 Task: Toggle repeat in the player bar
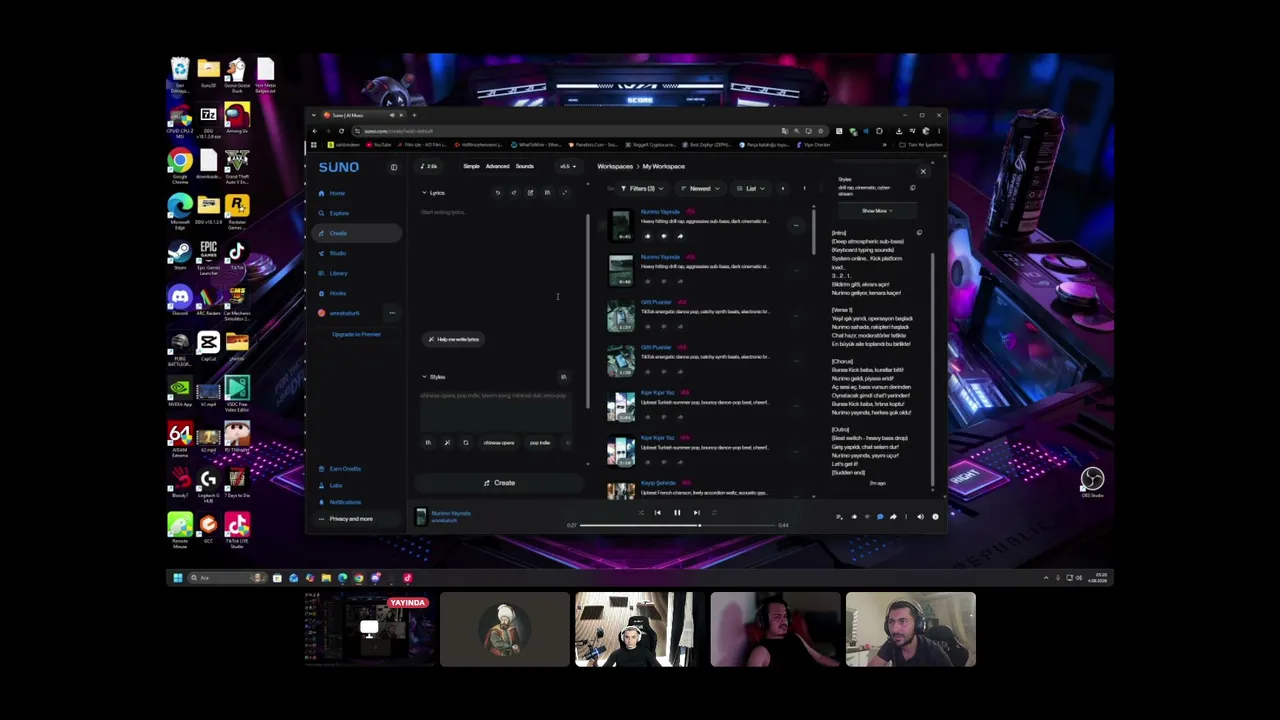[x=713, y=513]
